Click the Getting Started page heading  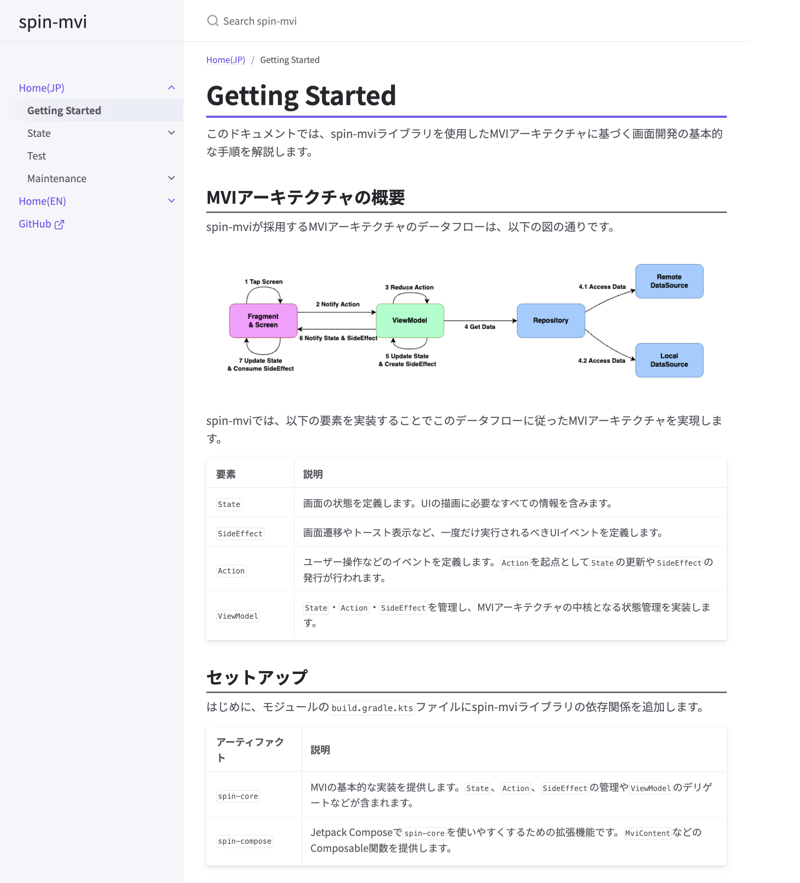click(x=301, y=95)
